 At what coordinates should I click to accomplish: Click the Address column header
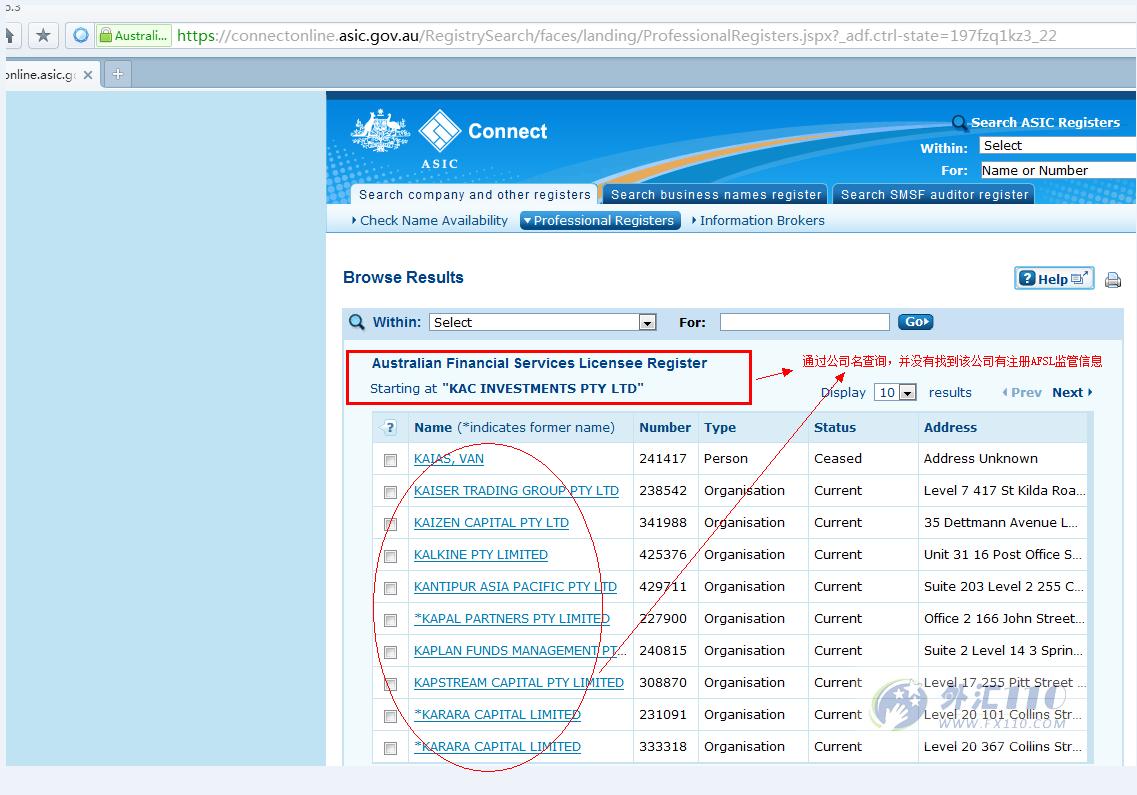(x=950, y=427)
